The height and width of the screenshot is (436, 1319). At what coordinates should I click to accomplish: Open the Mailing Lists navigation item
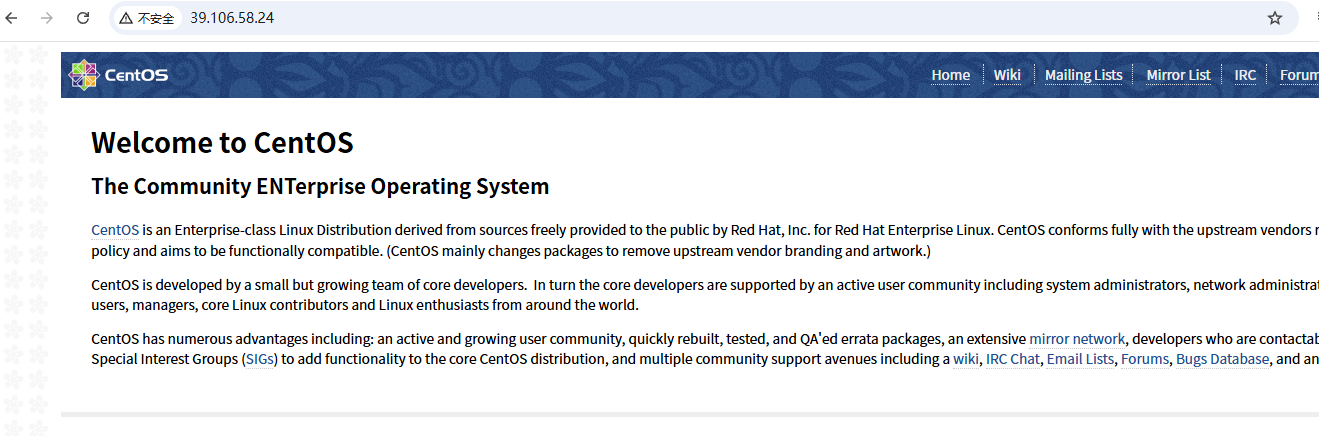(x=1084, y=75)
